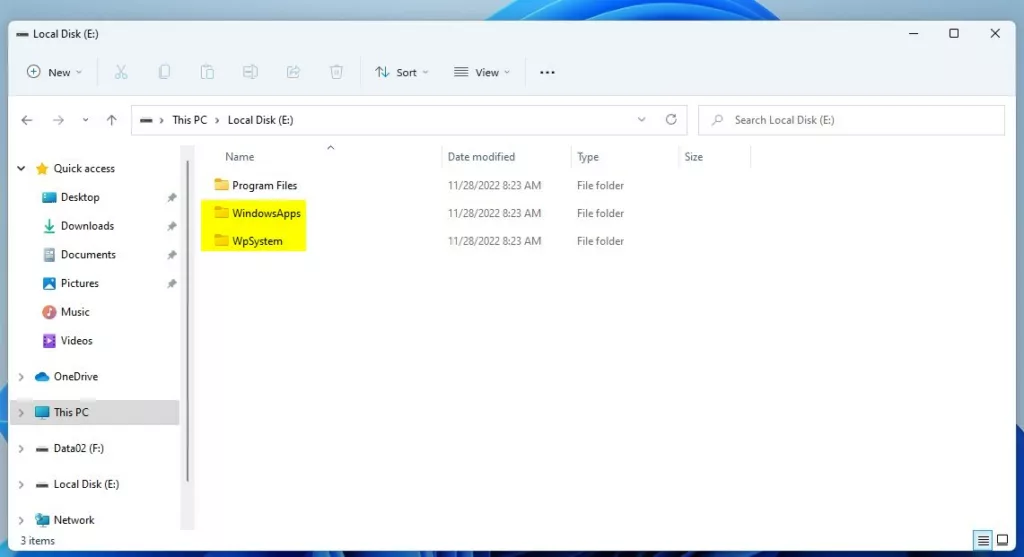The height and width of the screenshot is (557, 1024).
Task: Select Videos in Quick access
Action: [x=76, y=341]
